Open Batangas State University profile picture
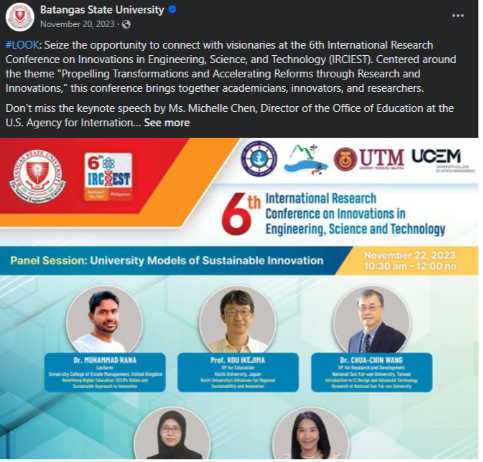The image size is (483, 462). 20,17
